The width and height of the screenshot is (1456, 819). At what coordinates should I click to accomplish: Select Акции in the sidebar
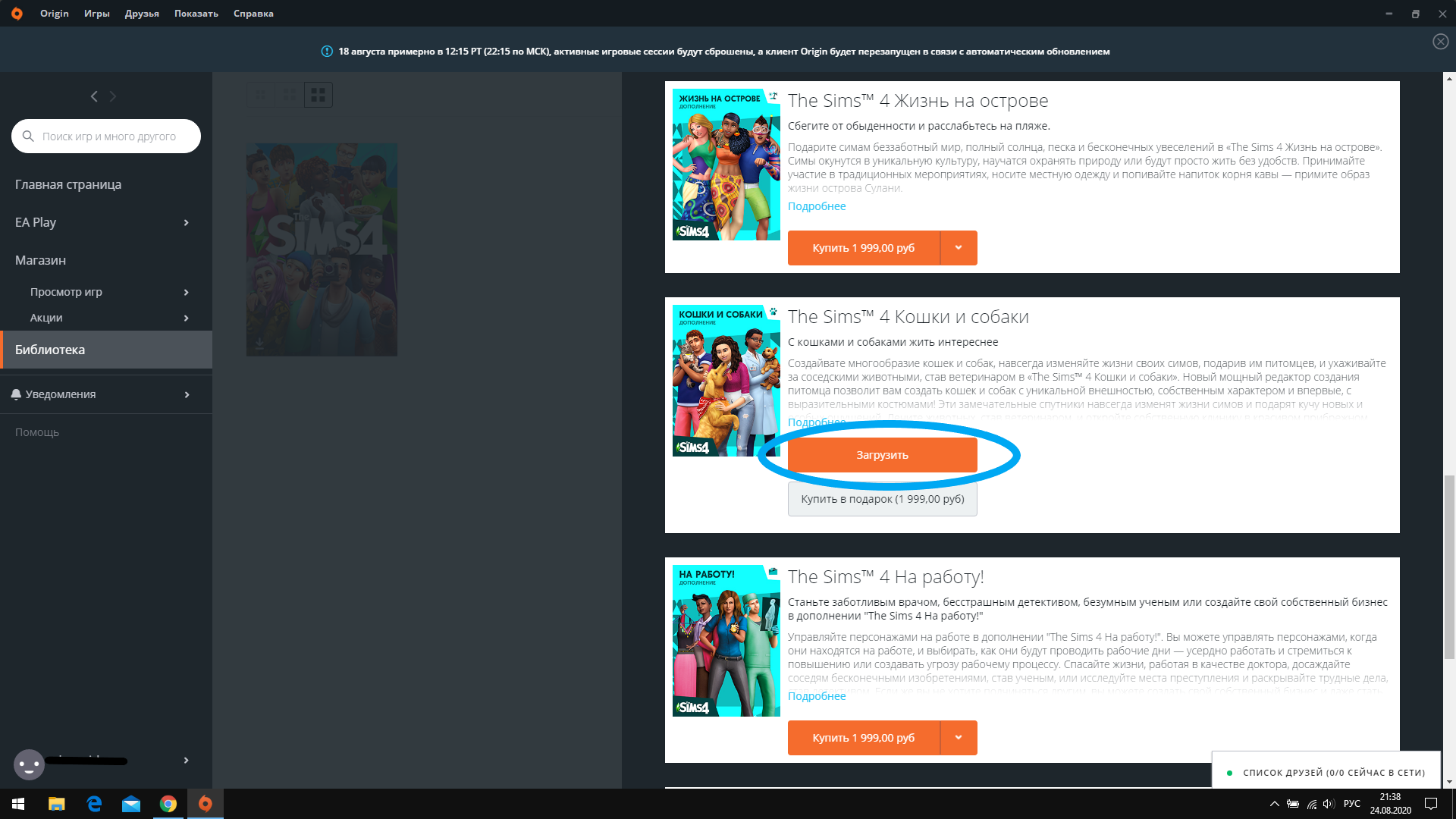(x=46, y=318)
